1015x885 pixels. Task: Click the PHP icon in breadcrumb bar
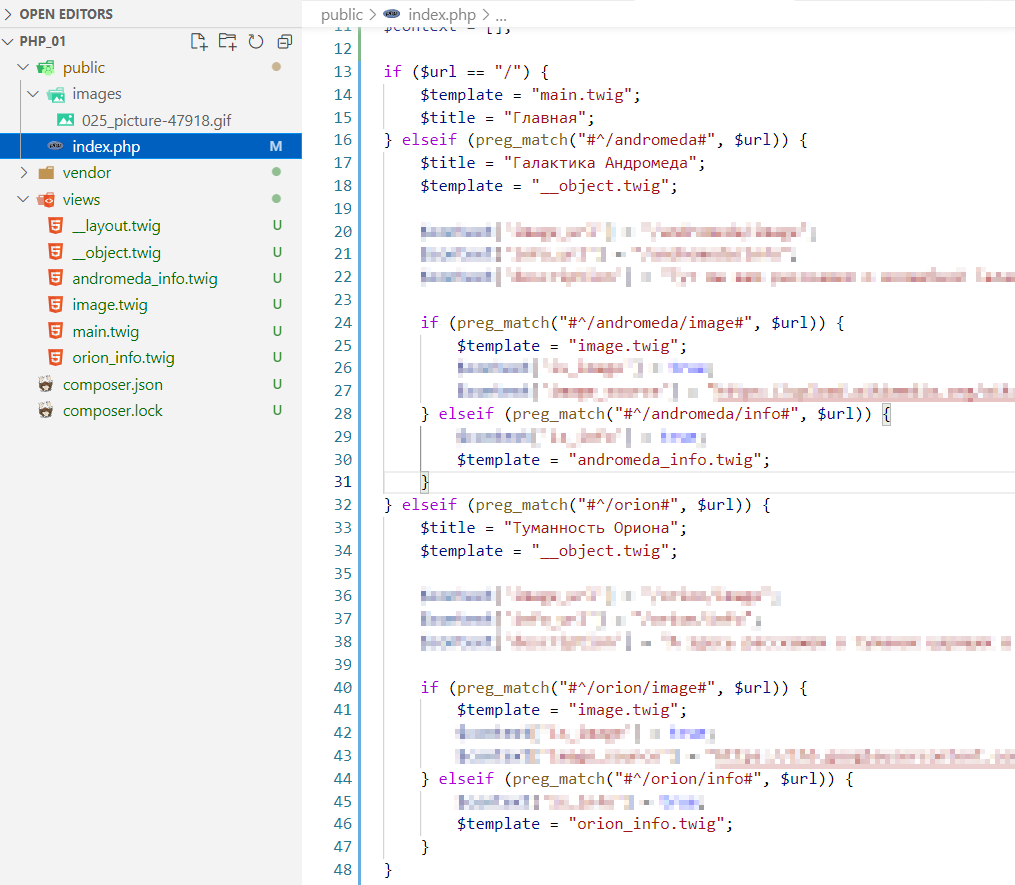pos(393,15)
